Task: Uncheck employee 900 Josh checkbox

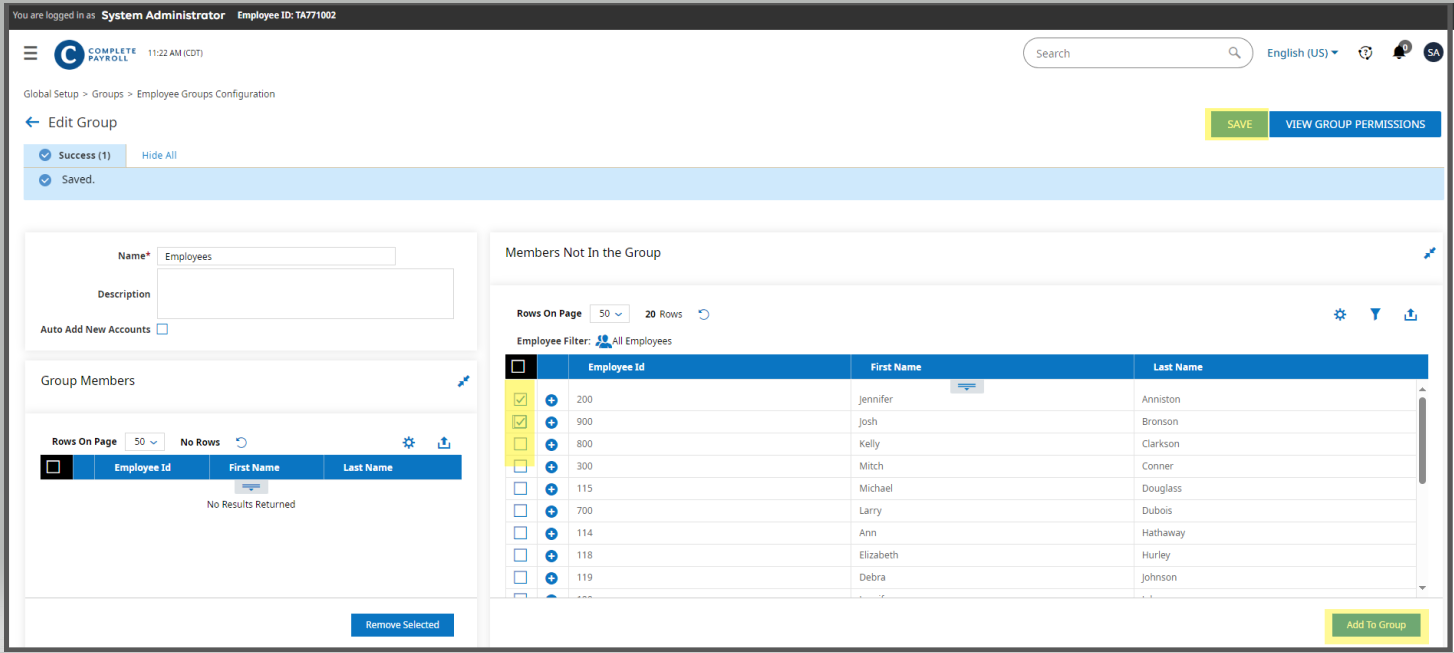Action: pos(520,421)
